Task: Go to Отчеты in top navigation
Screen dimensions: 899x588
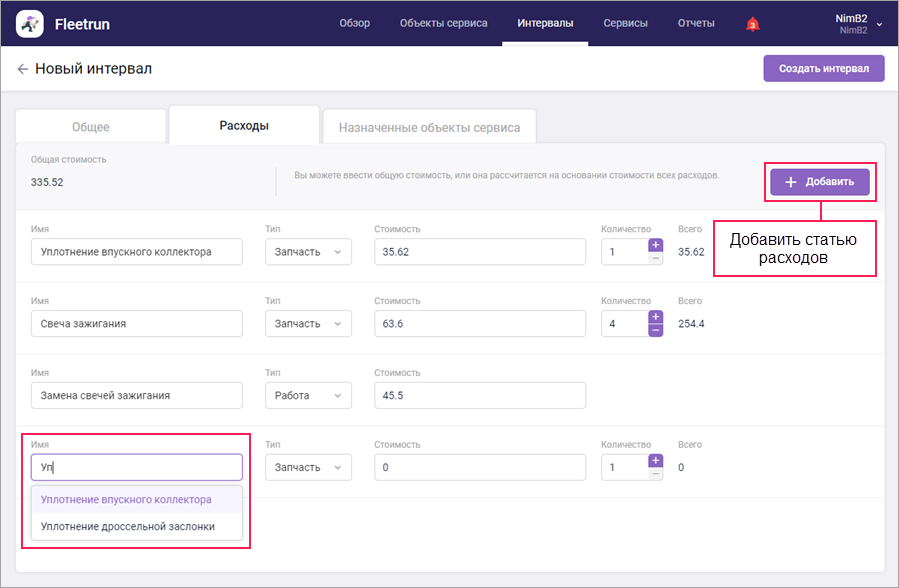Action: pyautogui.click(x=696, y=23)
